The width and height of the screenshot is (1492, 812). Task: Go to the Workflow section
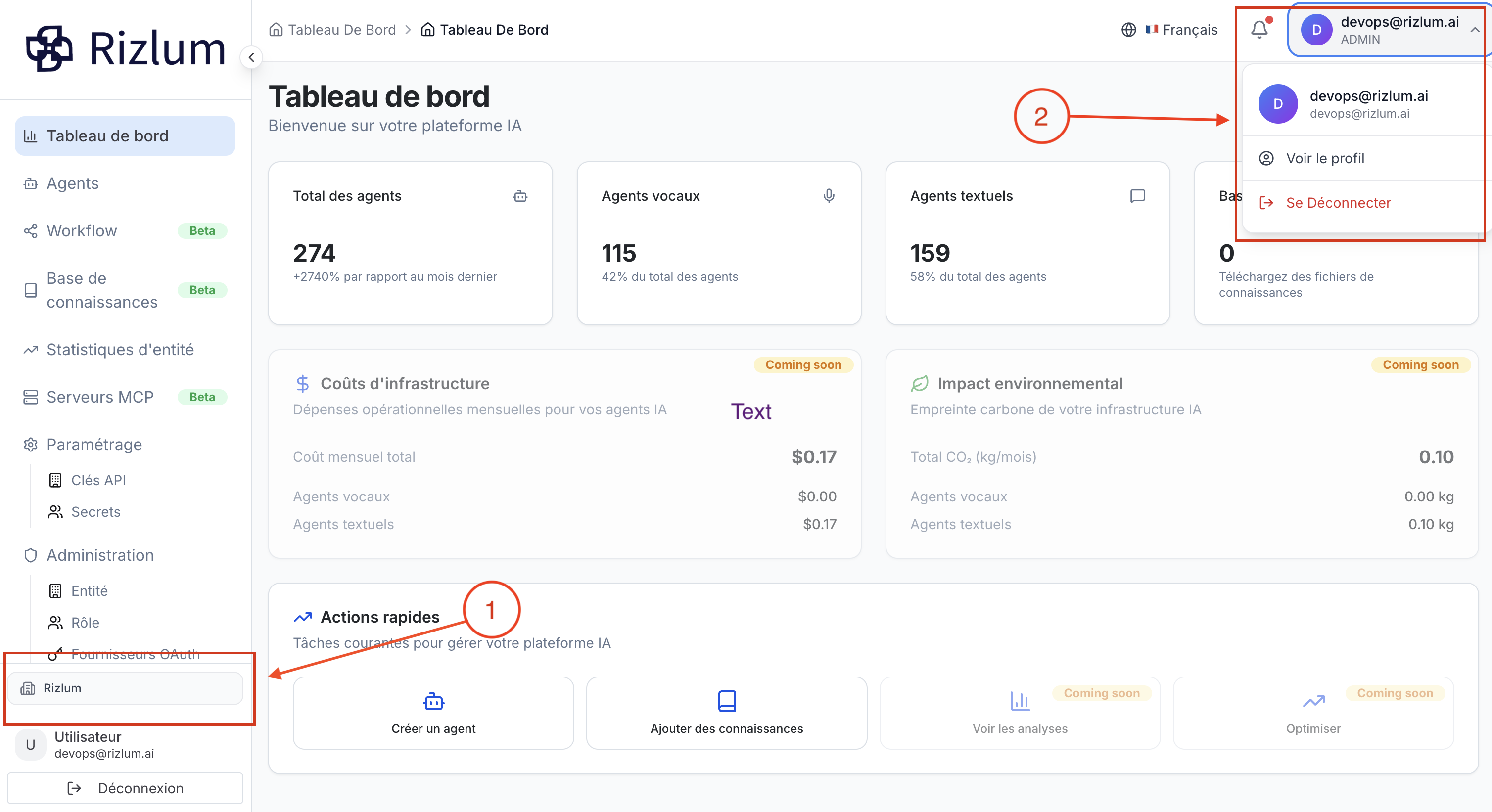[125, 231]
